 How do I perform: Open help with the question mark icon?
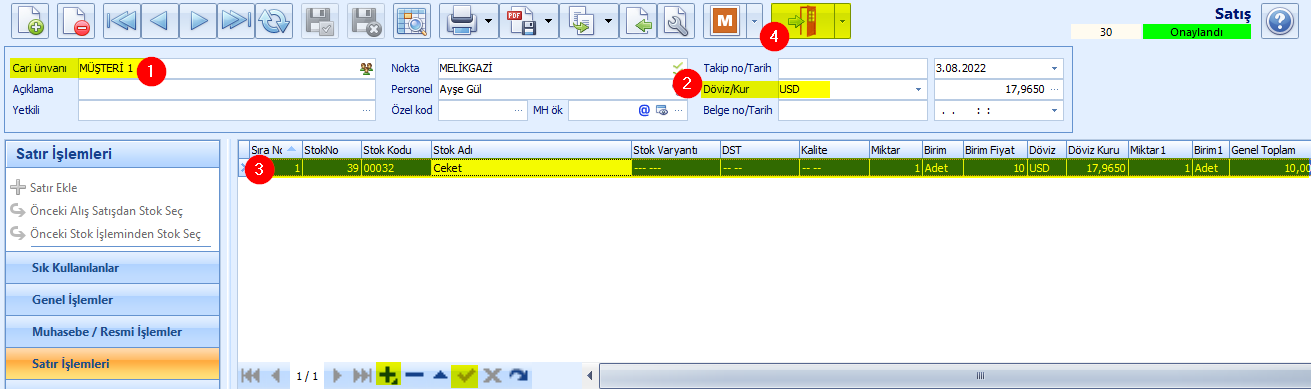click(1279, 21)
